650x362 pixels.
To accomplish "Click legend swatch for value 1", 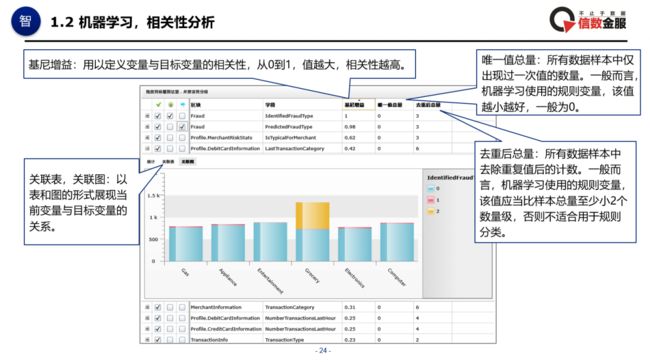I will 431,200.
